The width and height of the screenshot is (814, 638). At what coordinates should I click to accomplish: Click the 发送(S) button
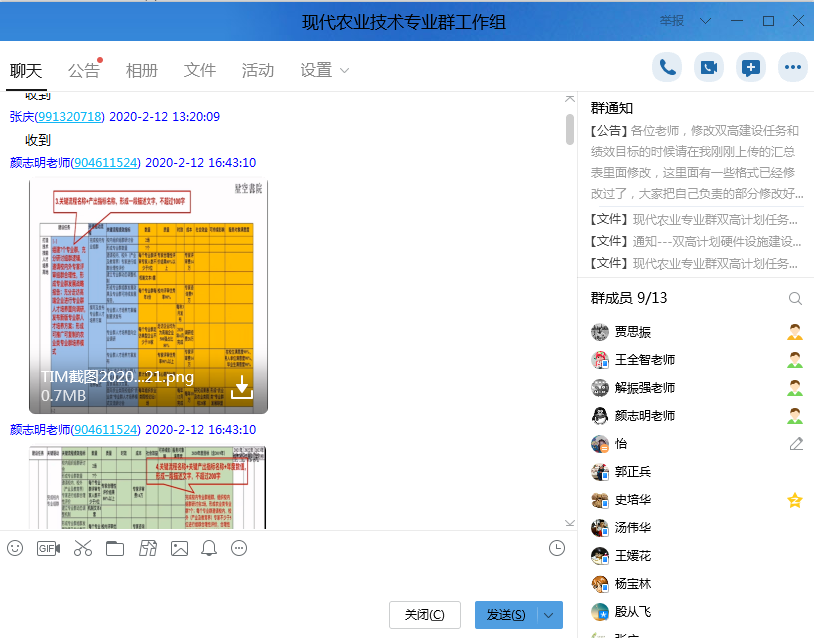(506, 615)
